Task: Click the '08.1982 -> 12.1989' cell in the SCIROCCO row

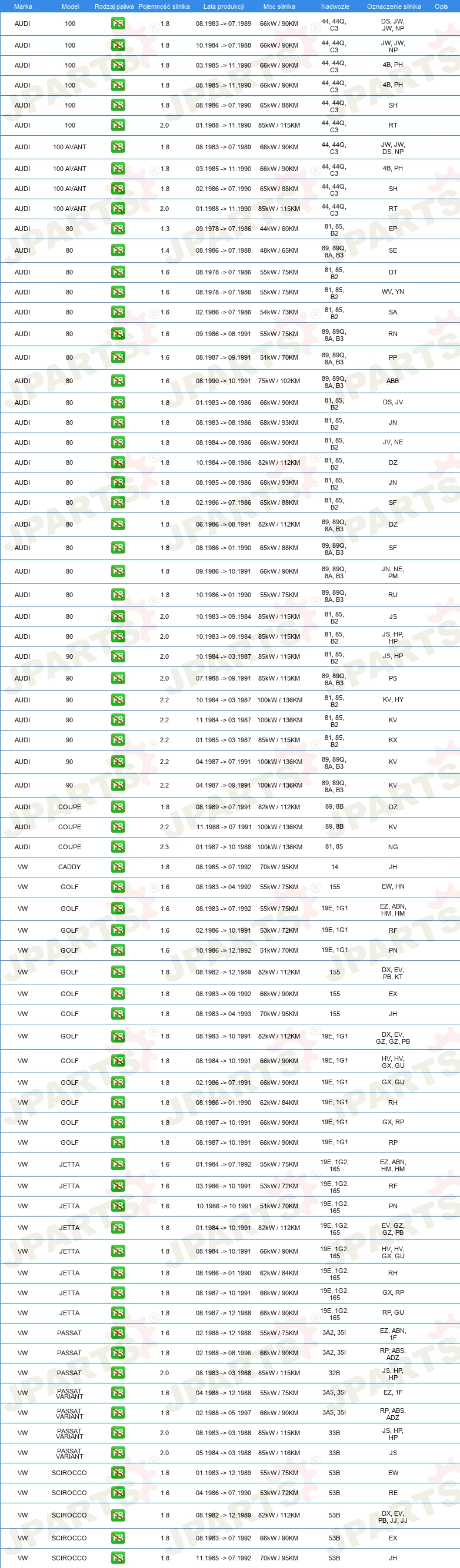Action: (224, 1515)
